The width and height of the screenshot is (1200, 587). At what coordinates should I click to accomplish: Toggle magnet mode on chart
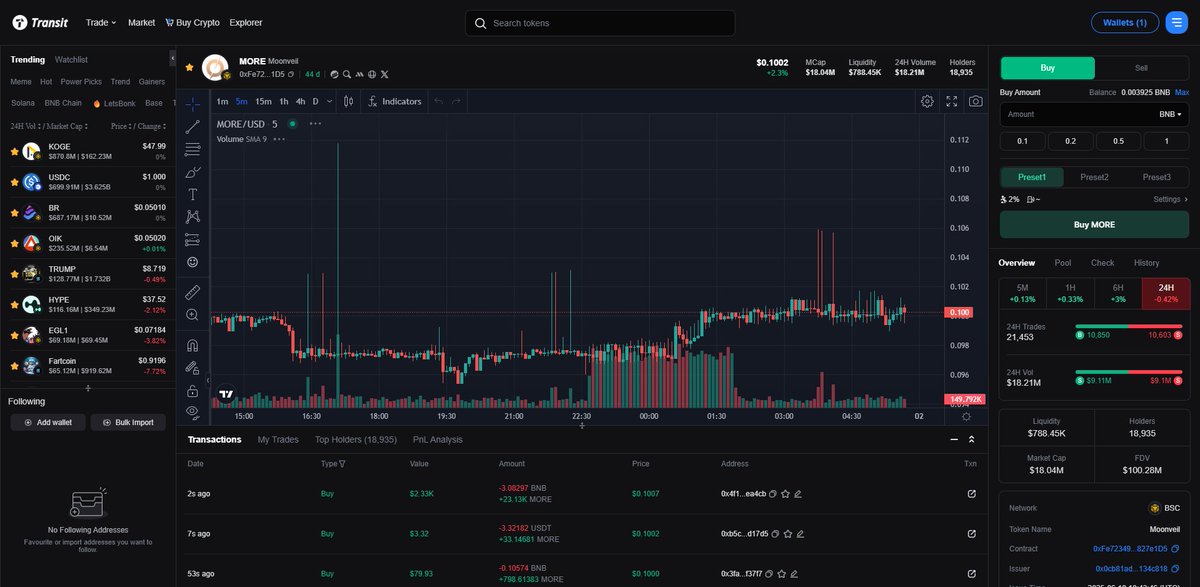(x=193, y=345)
